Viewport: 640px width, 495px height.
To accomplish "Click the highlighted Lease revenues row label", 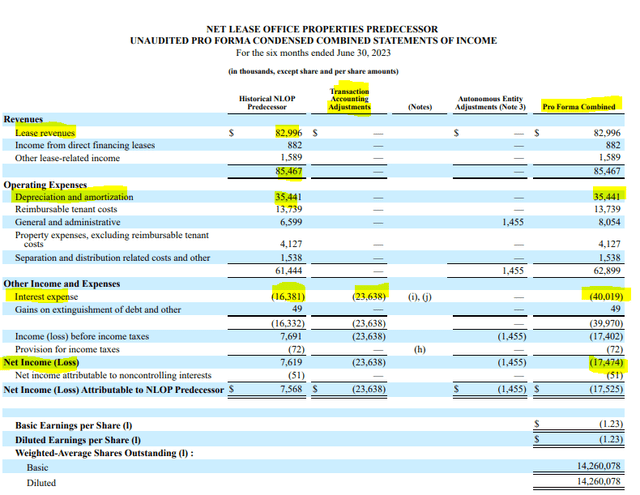I will 45,132.
